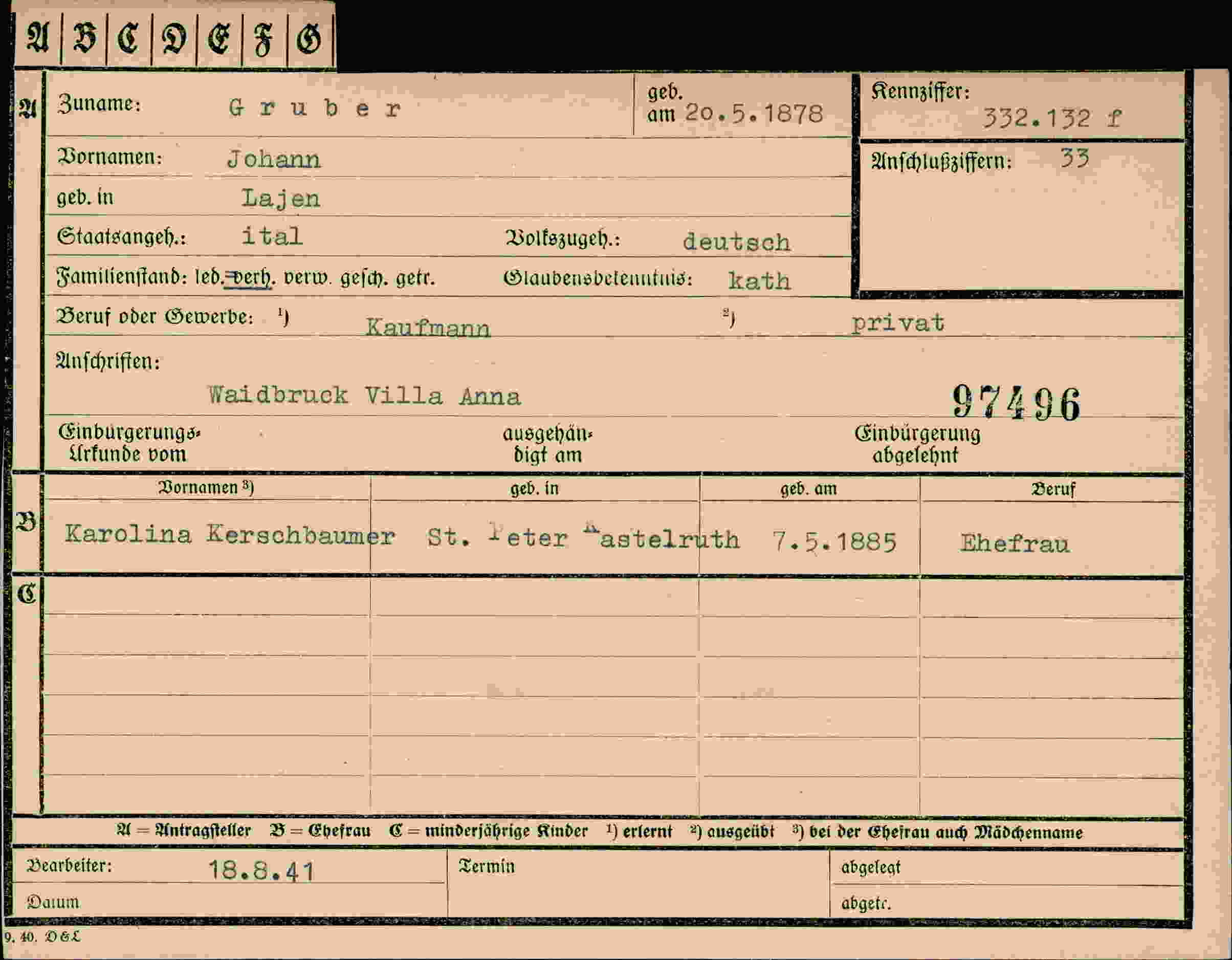Click the Einbürgerung abgelehnt label
This screenshot has width=1232, height=960.
click(917, 444)
